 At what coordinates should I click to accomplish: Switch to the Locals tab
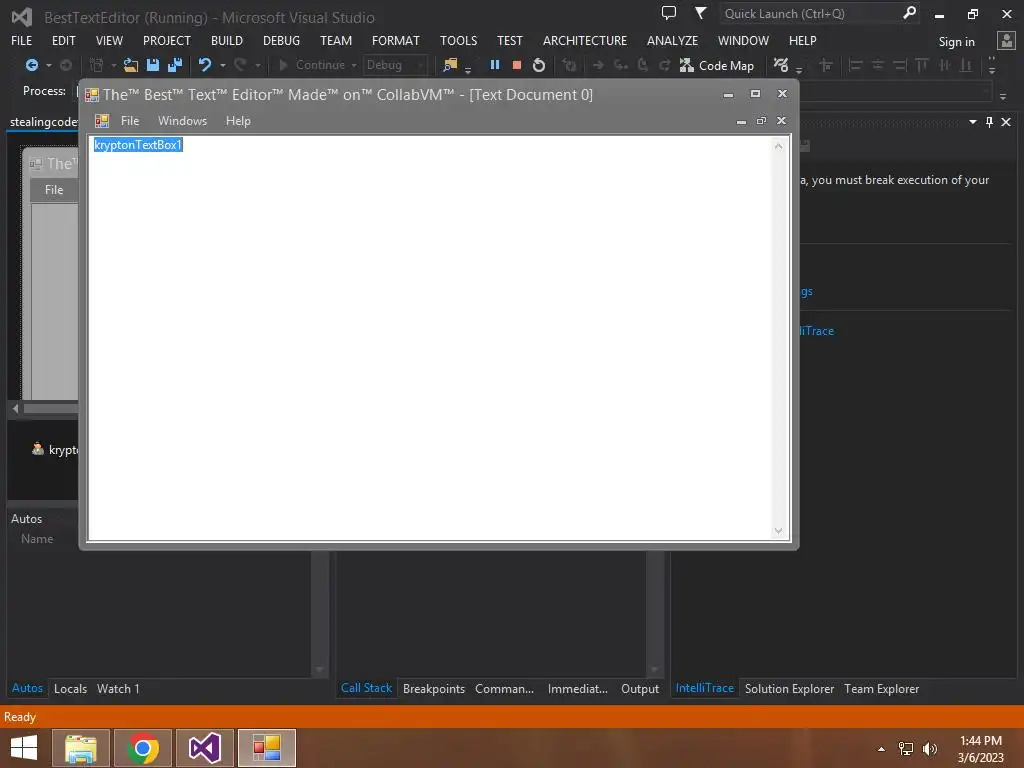point(71,688)
